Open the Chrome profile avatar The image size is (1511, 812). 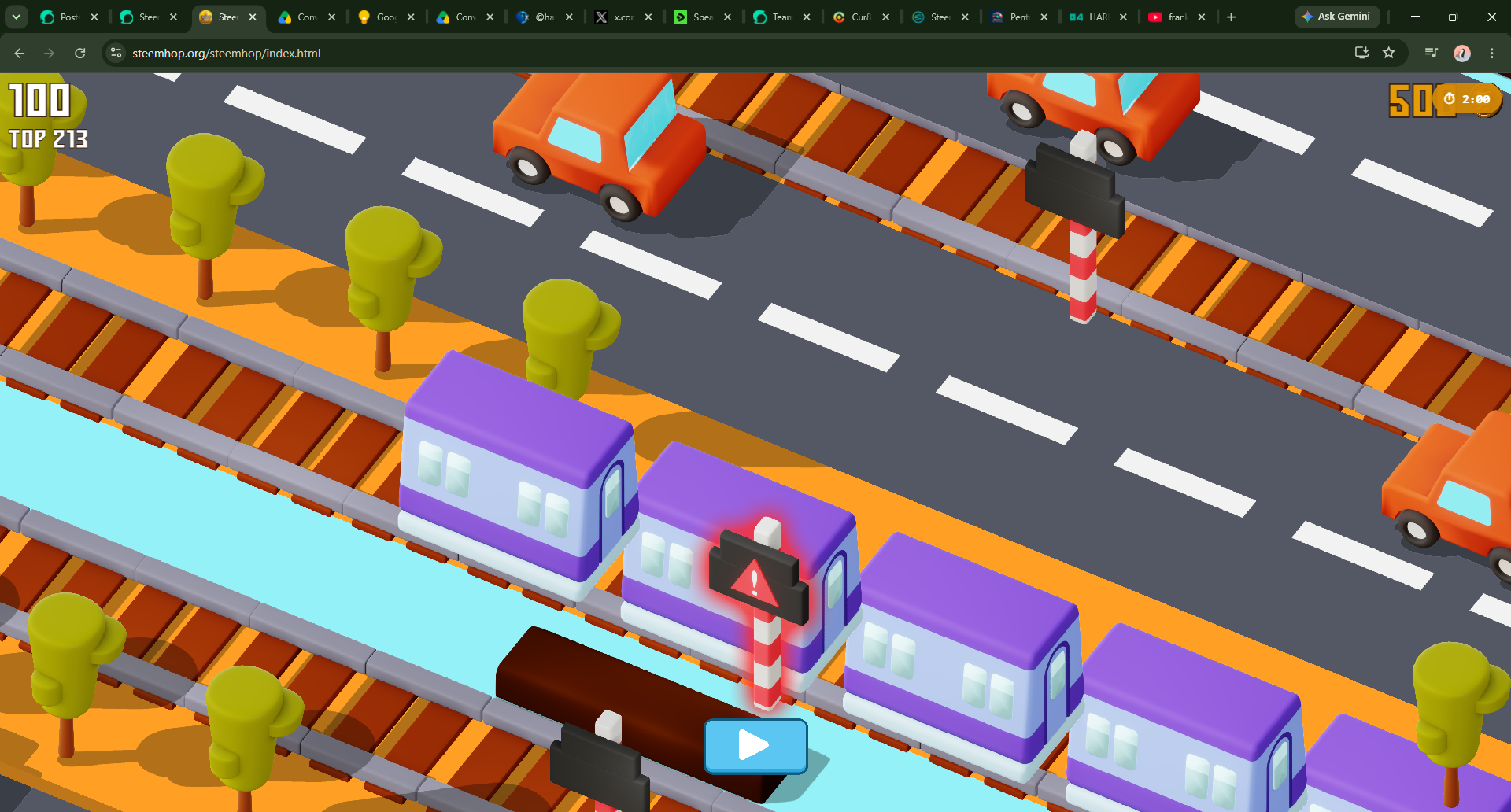[x=1462, y=53]
